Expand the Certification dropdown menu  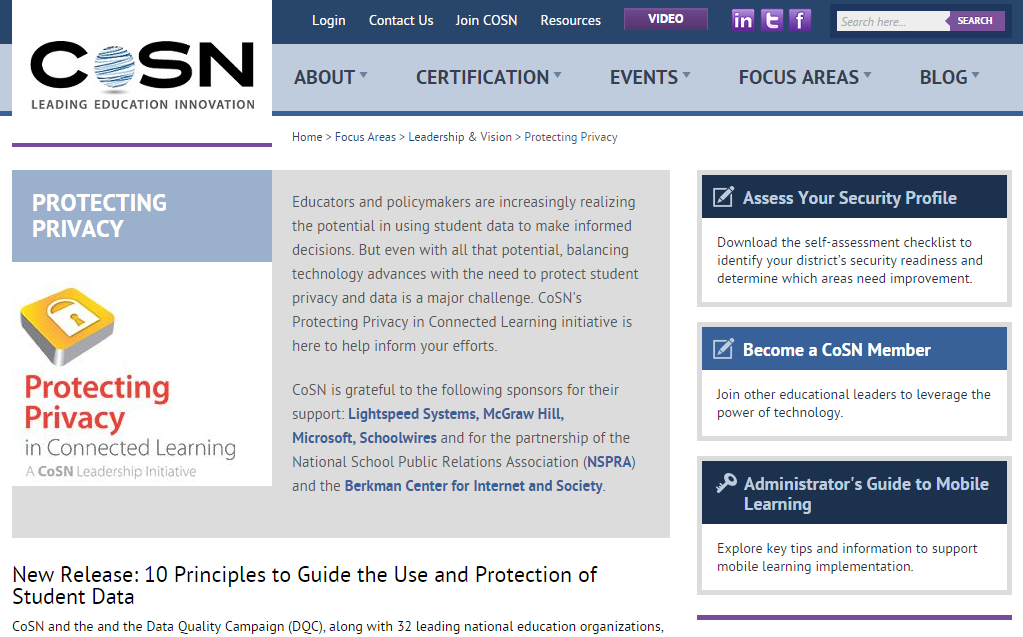click(488, 77)
